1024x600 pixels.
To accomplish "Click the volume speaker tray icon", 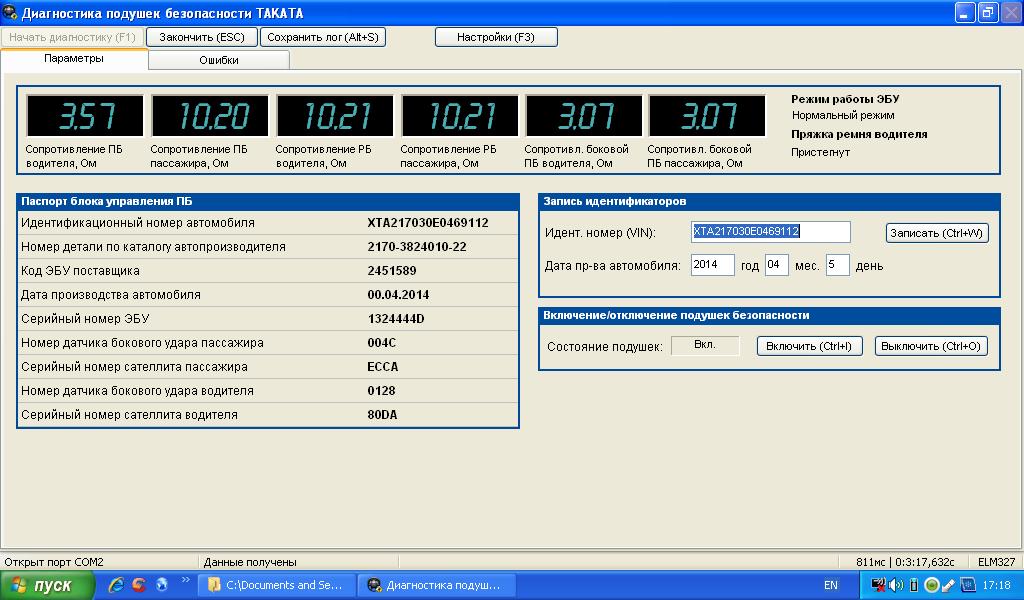I will pos(895,585).
